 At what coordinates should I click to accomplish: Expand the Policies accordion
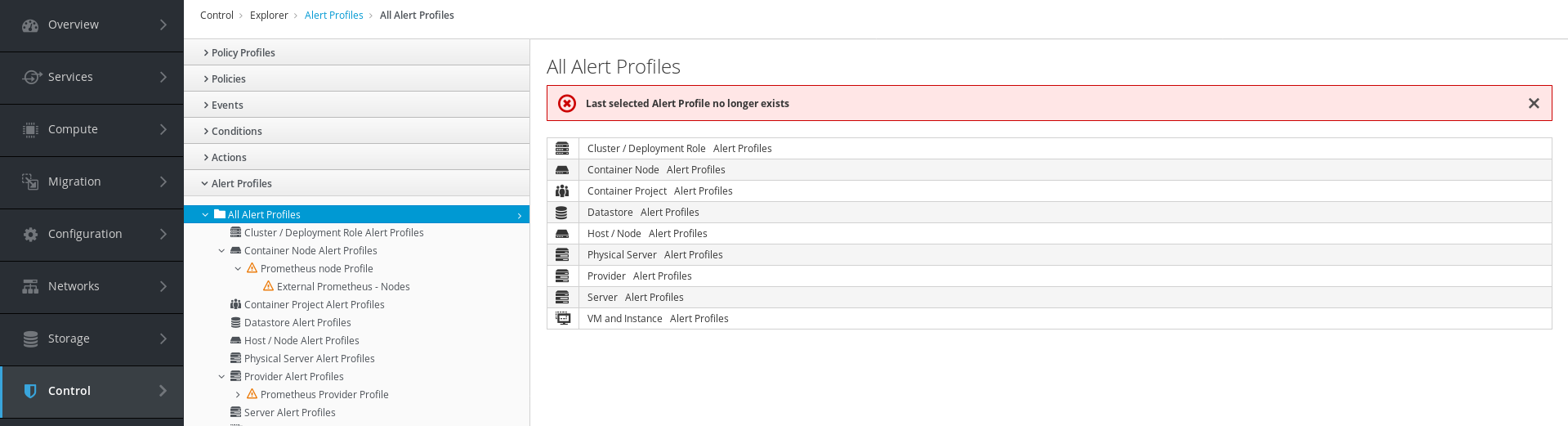(x=356, y=78)
